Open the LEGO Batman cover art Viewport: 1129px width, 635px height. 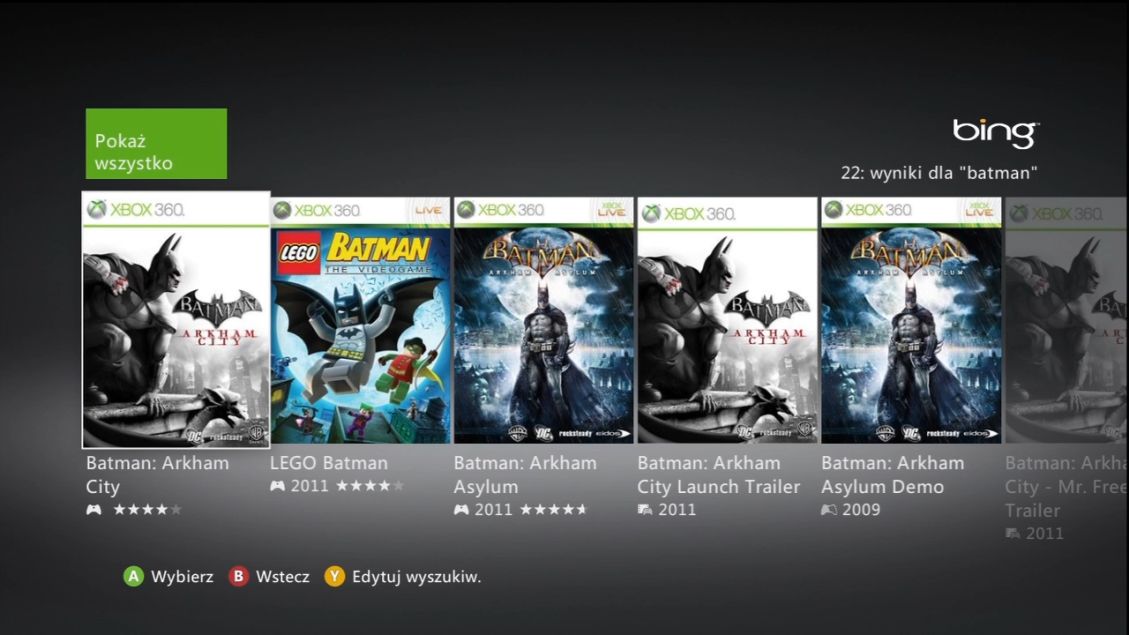(x=360, y=320)
